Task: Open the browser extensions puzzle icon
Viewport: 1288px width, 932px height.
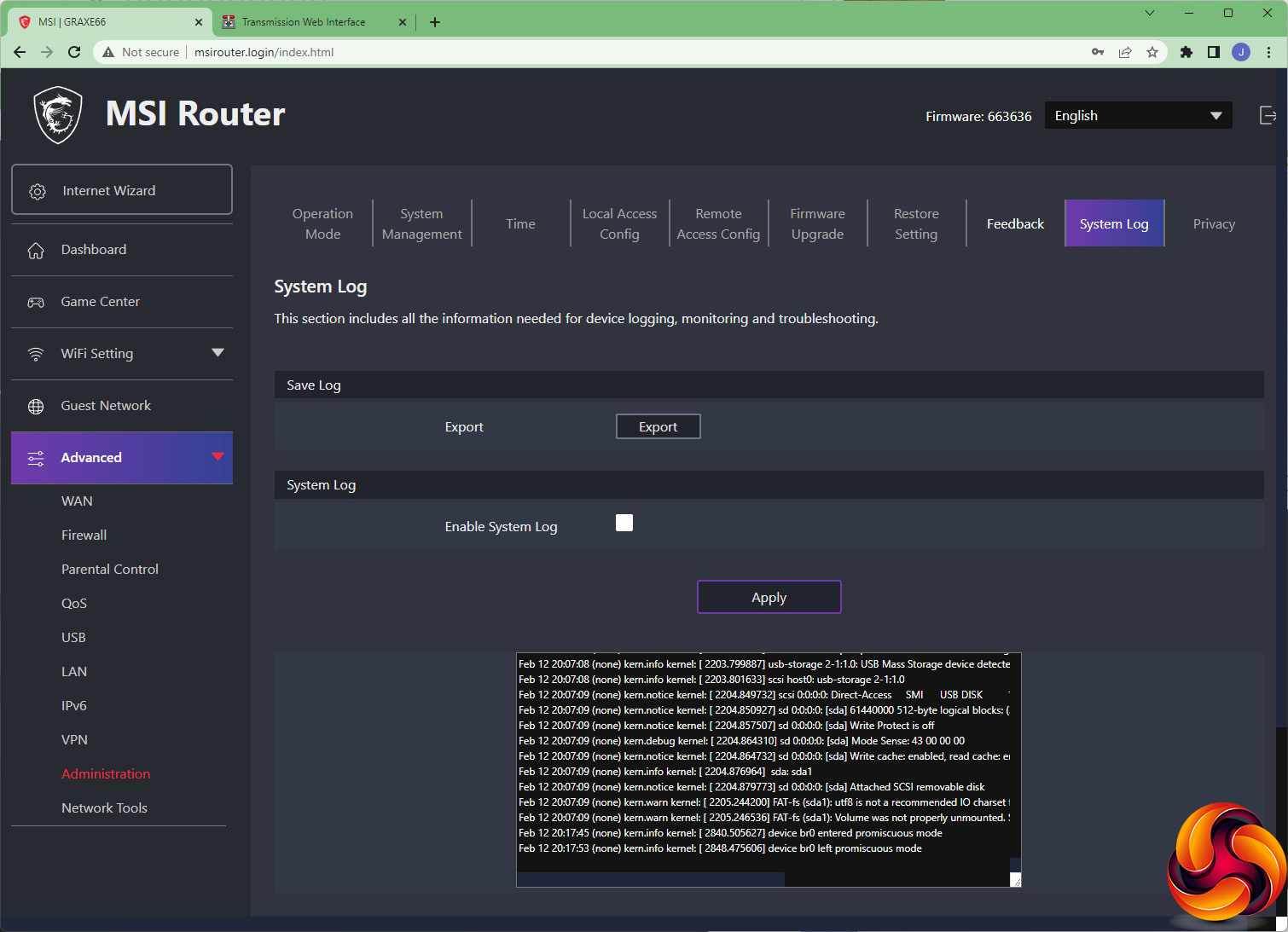Action: tap(1186, 52)
